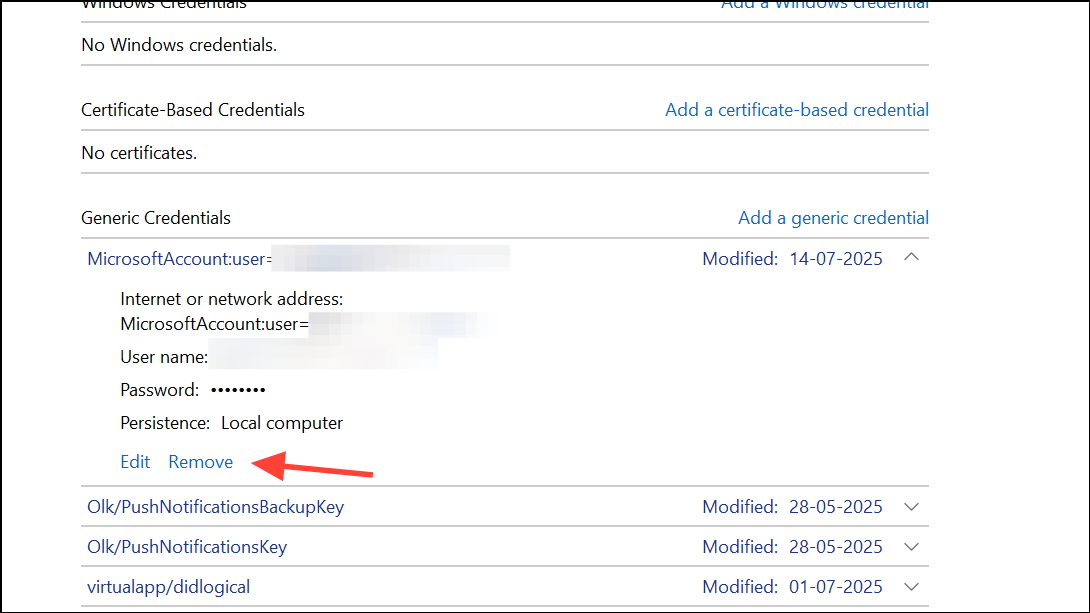Click Add a certificate-based credential
This screenshot has width=1090, height=613.
(796, 110)
